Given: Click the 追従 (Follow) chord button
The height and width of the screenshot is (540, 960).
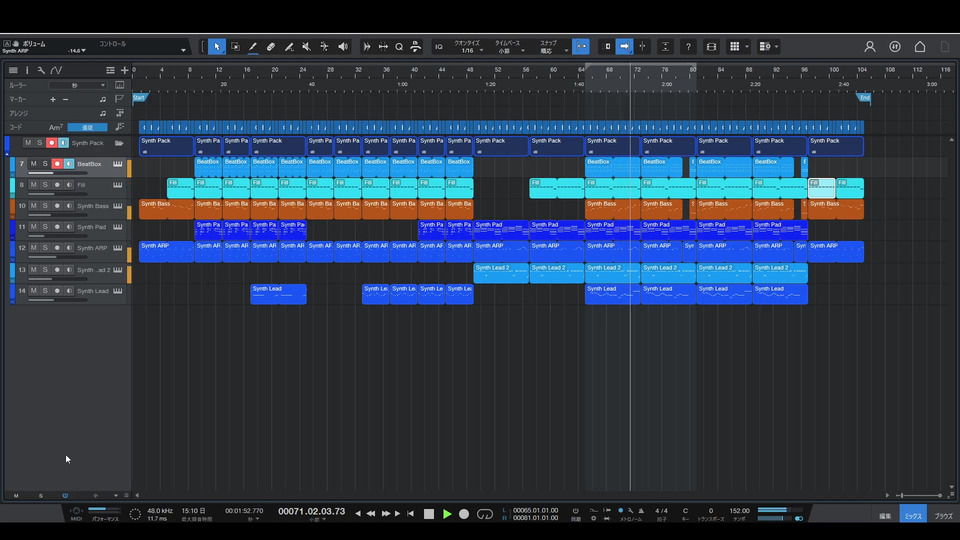Looking at the screenshot, I should pos(87,128).
